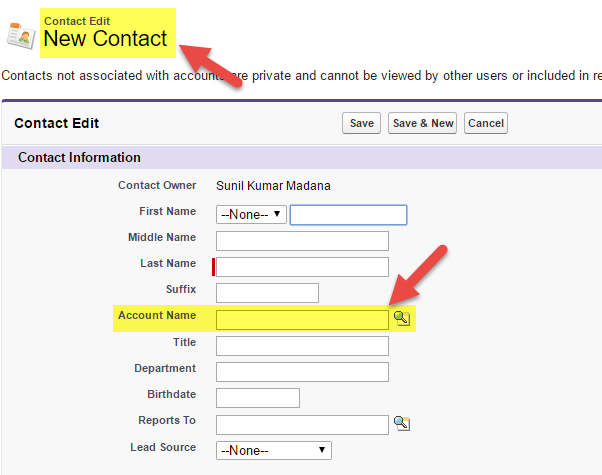Focus the Account Name input field
Screen dimensions: 602x475
302,319
